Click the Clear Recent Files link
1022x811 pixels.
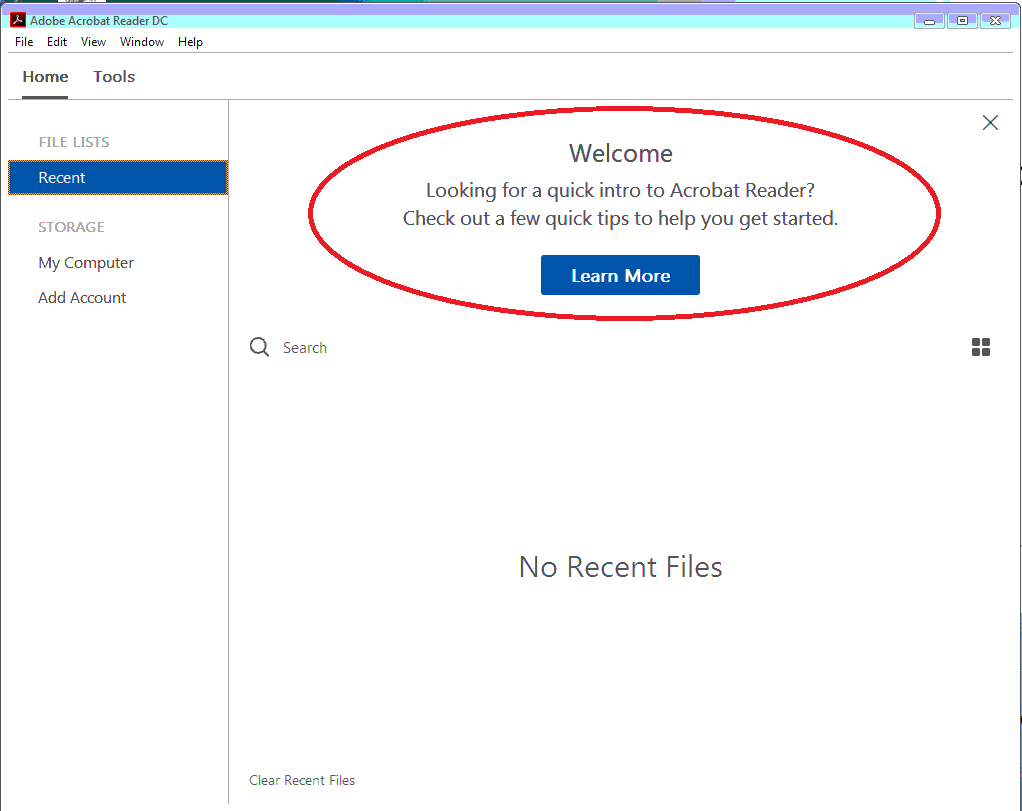coord(302,780)
